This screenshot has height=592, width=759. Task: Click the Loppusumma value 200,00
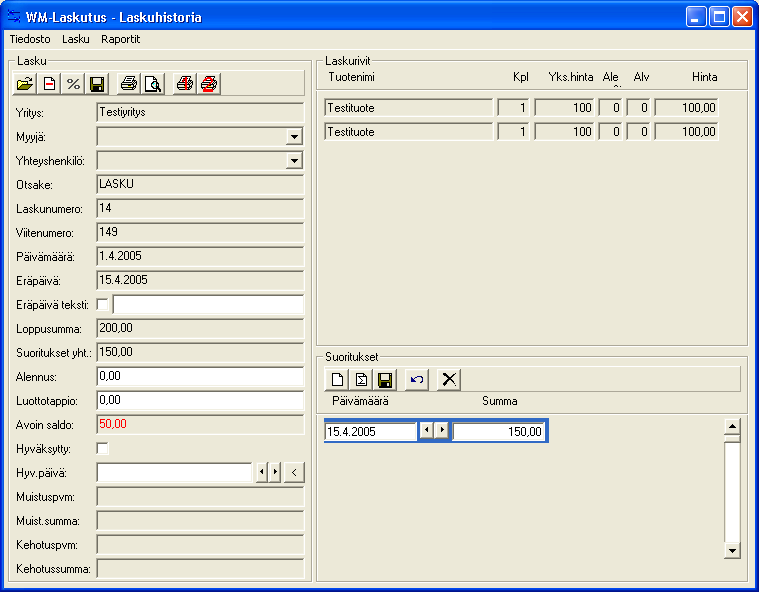pos(200,329)
